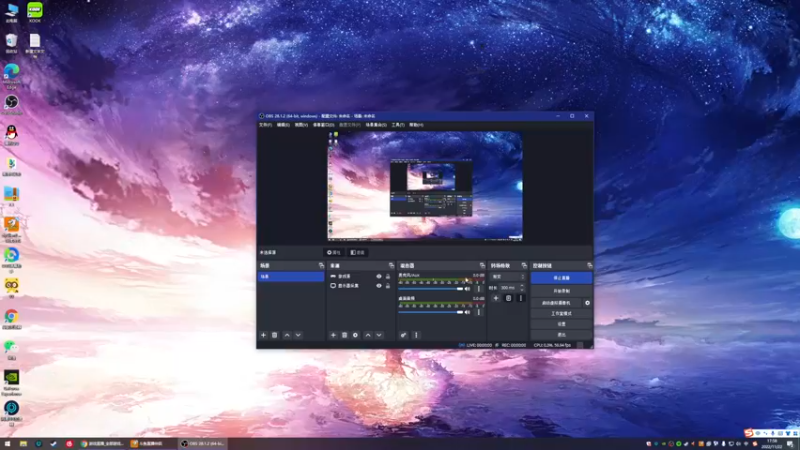Viewport: 800px width, 450px height.
Task: Open transition properties dots button
Action: click(520, 298)
